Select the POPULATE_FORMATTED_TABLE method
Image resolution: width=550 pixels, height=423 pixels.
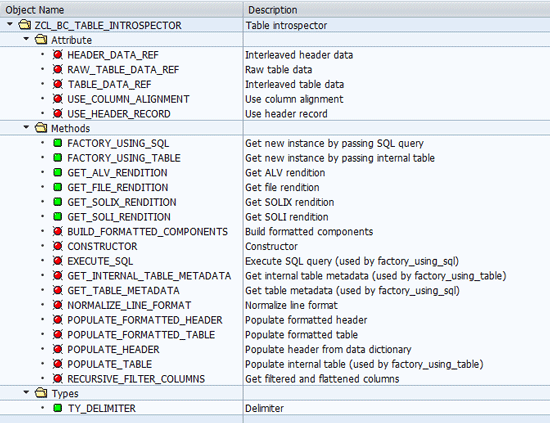[141, 335]
